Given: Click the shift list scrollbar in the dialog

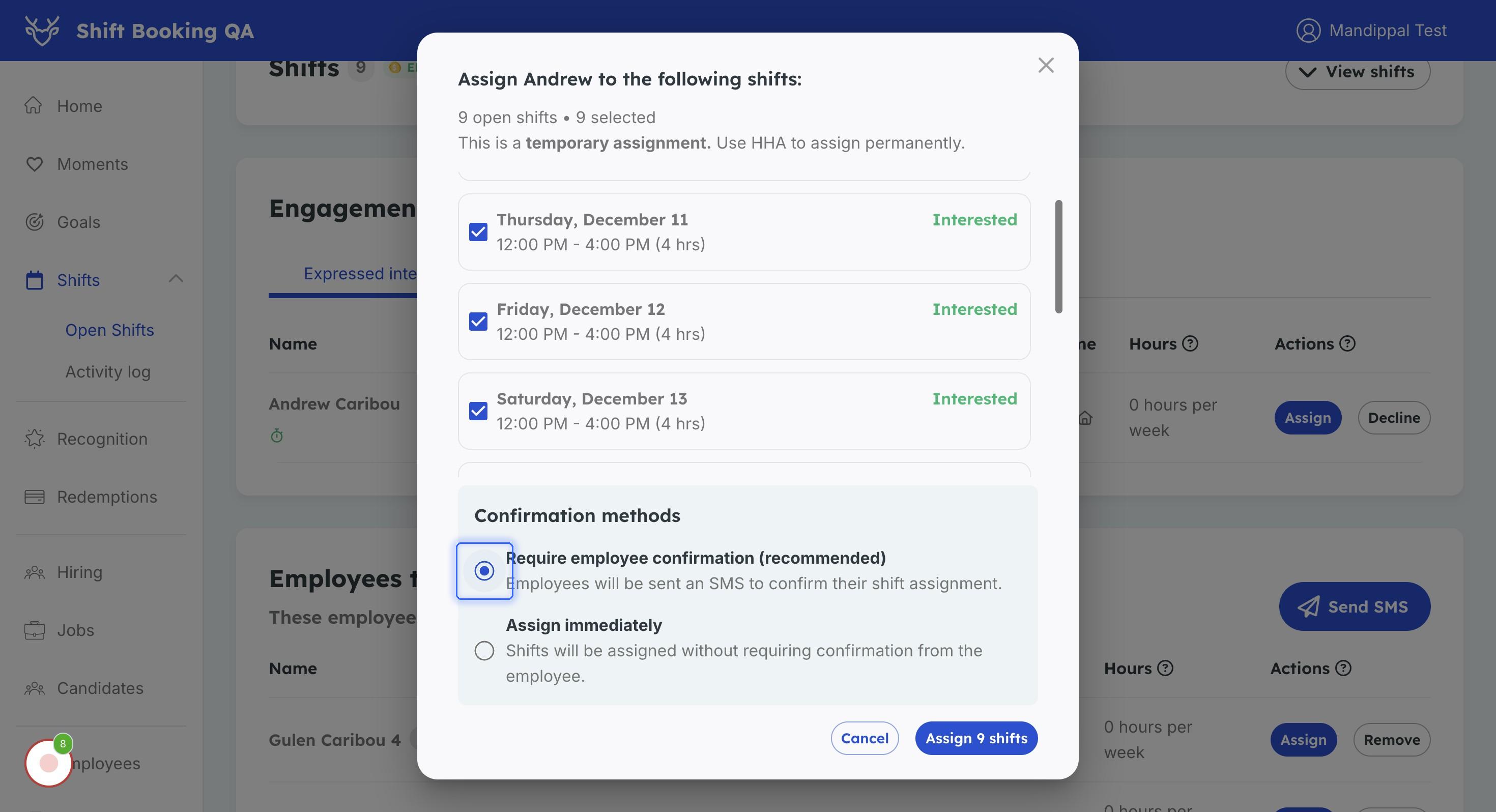Looking at the screenshot, I should [1058, 257].
